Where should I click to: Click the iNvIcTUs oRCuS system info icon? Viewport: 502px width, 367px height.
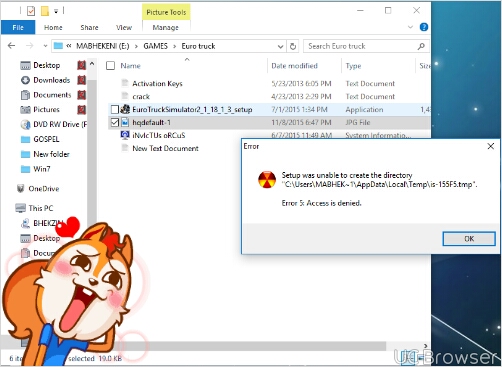click(125, 135)
